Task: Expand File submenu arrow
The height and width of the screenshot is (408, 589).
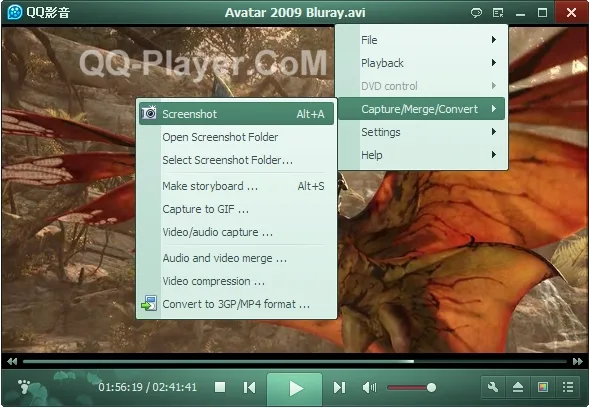Action: click(494, 39)
